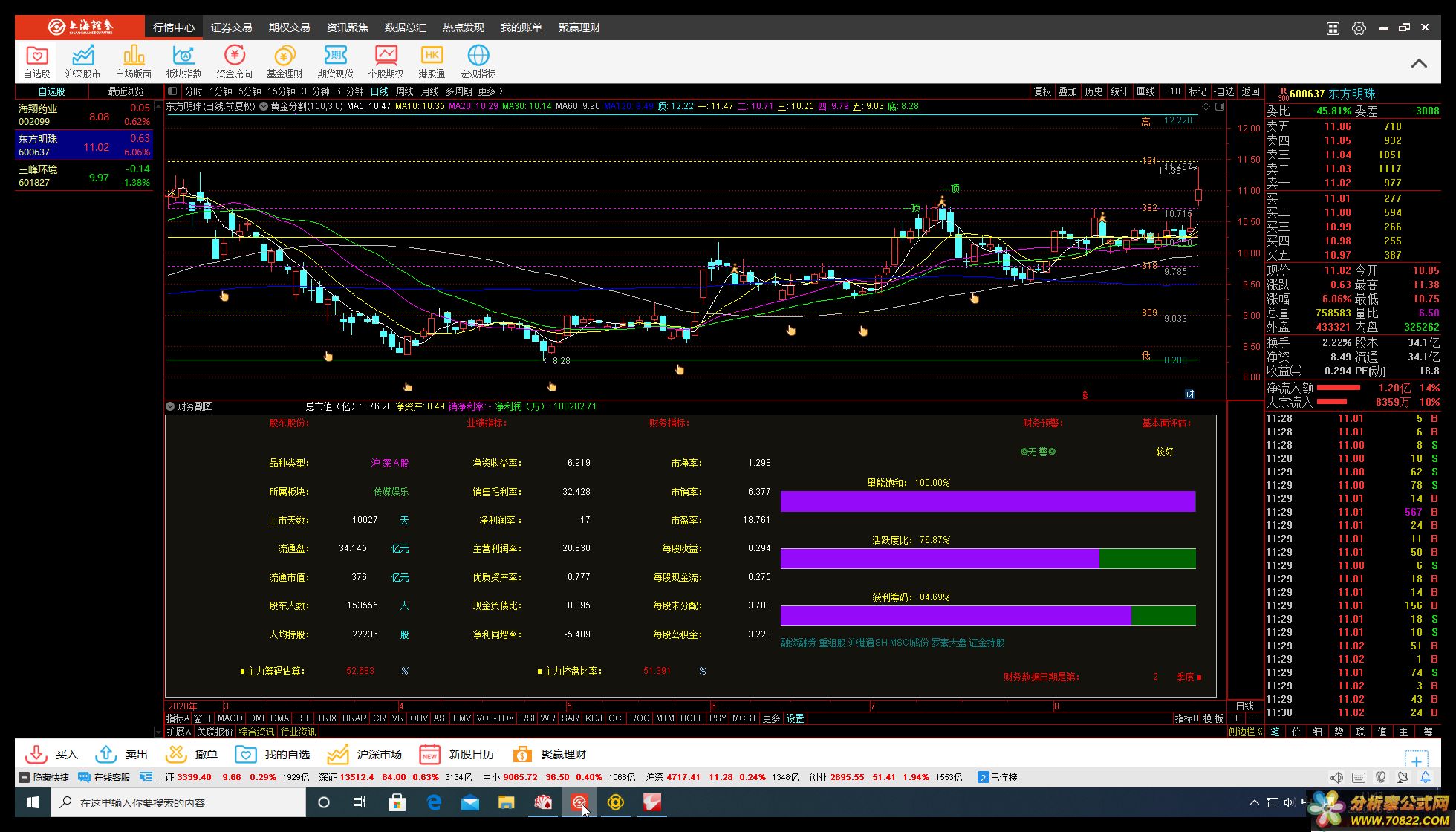Click the keyboard icon in status bar

[1359, 777]
